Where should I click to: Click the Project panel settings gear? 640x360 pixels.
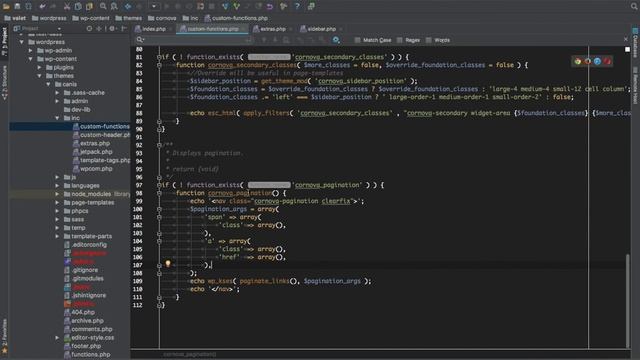112,29
